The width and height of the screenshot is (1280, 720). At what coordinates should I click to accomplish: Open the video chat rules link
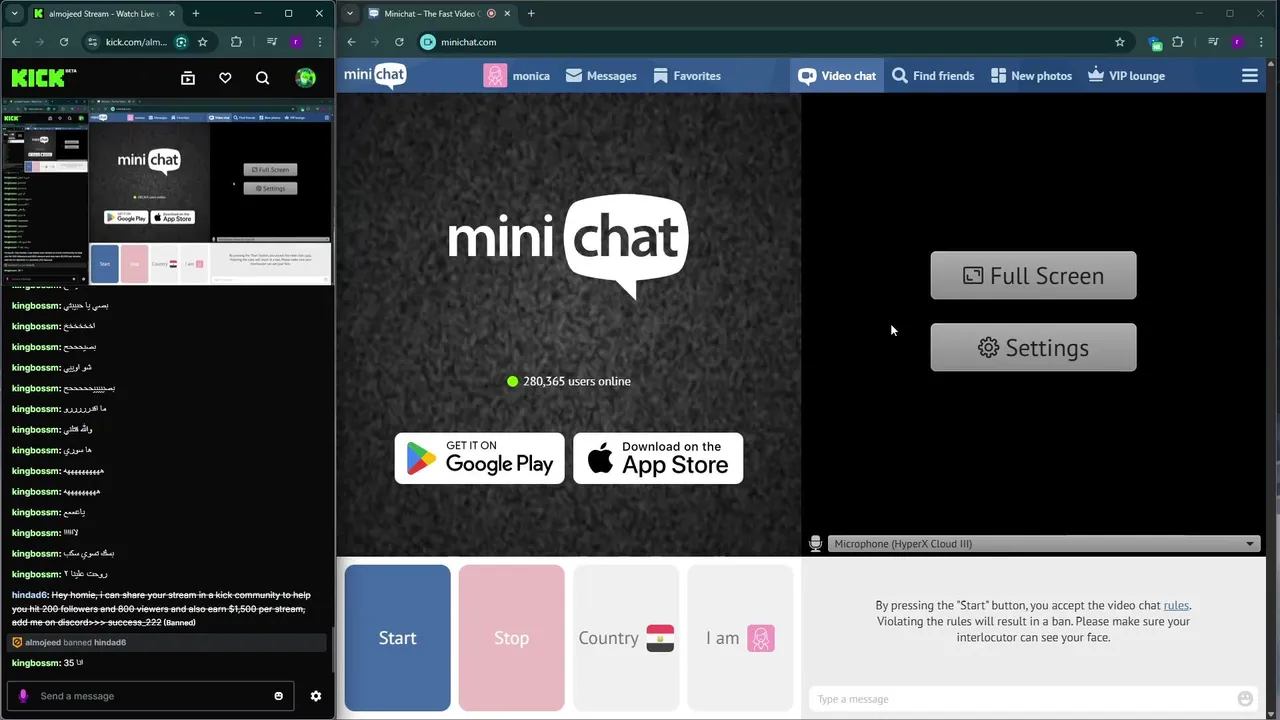click(1176, 605)
